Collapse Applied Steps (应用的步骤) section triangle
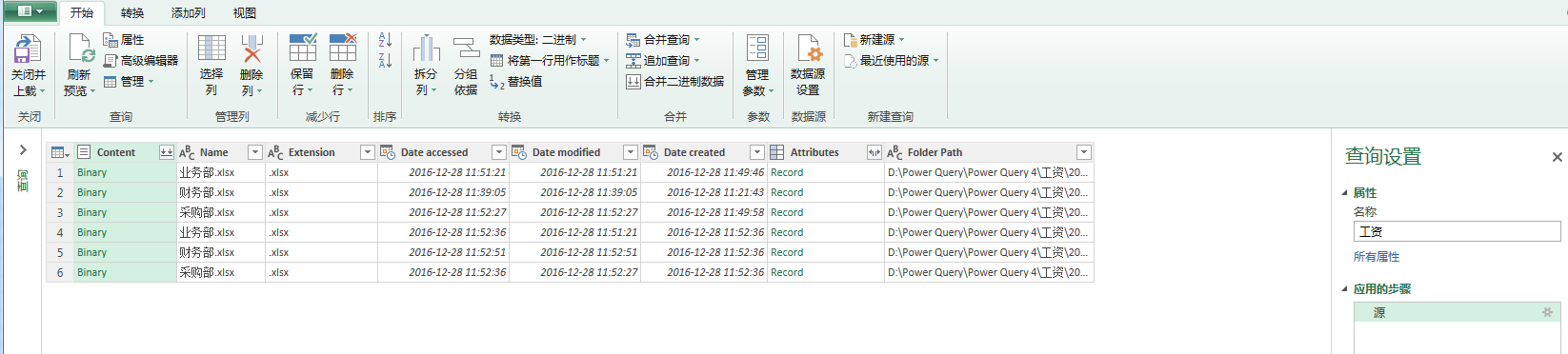This screenshot has width=1568, height=354. tap(1345, 289)
